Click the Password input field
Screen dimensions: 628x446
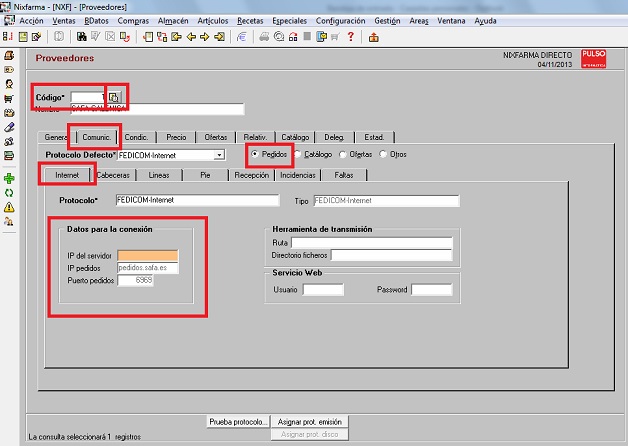(x=432, y=289)
